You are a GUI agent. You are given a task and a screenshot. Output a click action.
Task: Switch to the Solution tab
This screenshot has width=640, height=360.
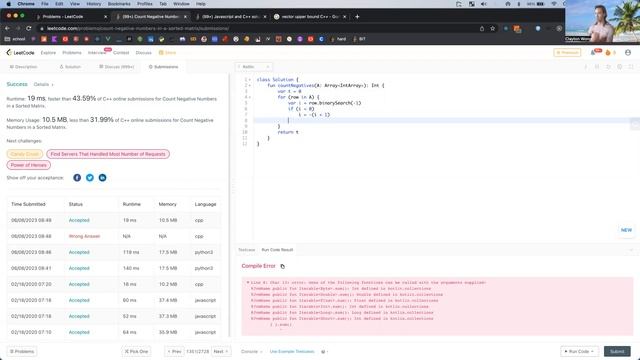pyautogui.click(x=70, y=67)
